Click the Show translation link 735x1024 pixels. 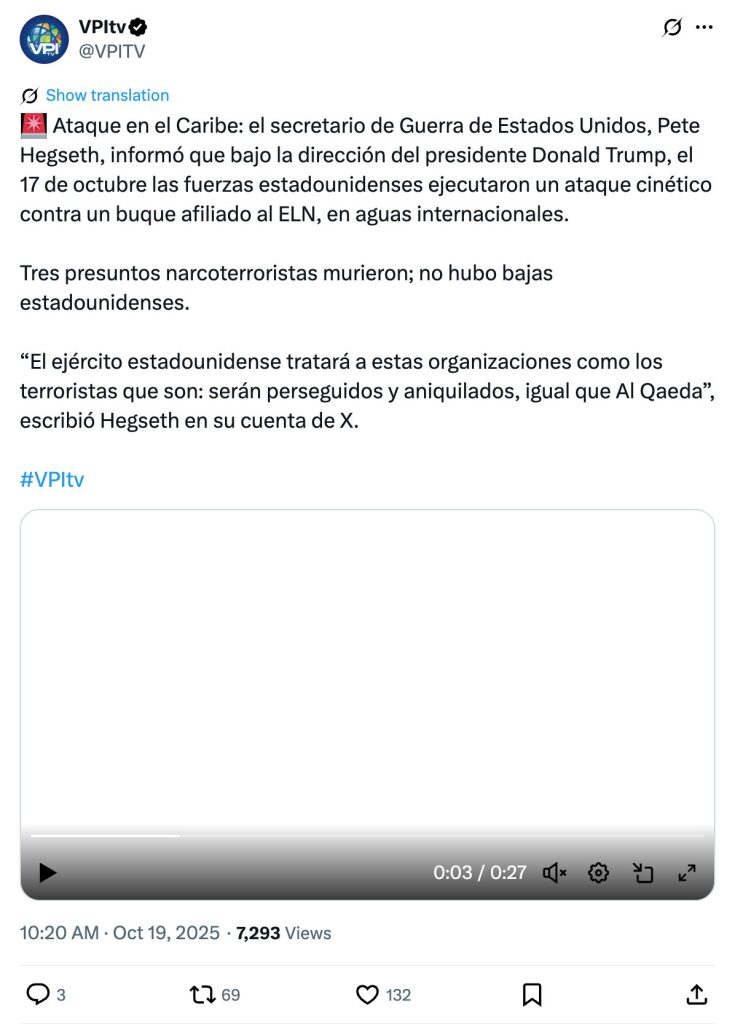click(107, 95)
